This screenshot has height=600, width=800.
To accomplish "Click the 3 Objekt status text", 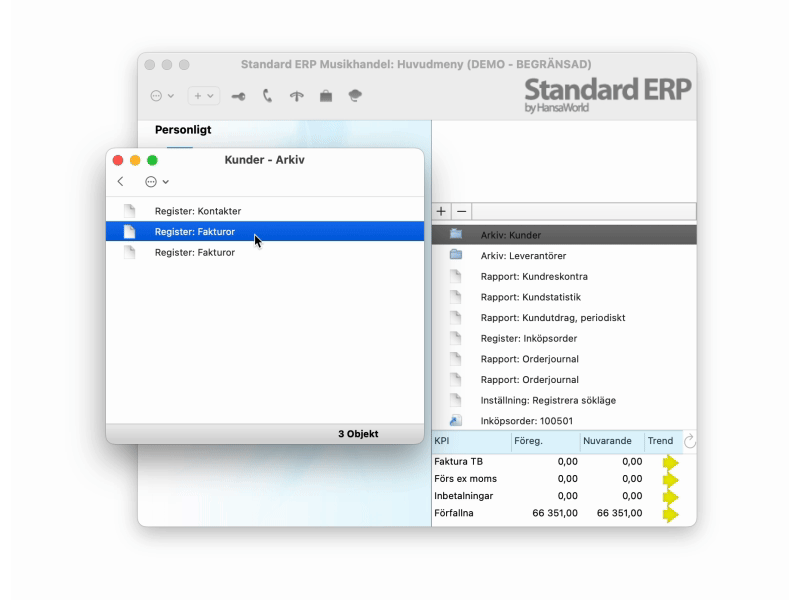I will [358, 434].
